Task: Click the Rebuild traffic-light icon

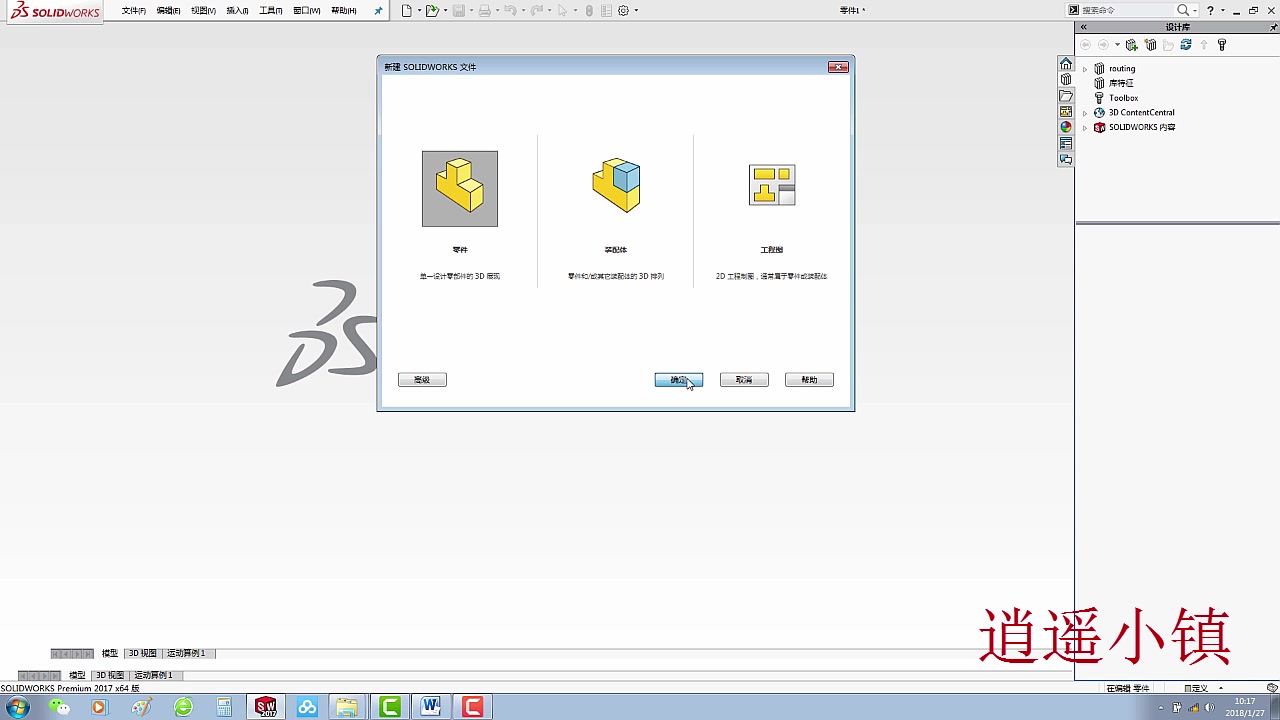Action: pos(589,11)
